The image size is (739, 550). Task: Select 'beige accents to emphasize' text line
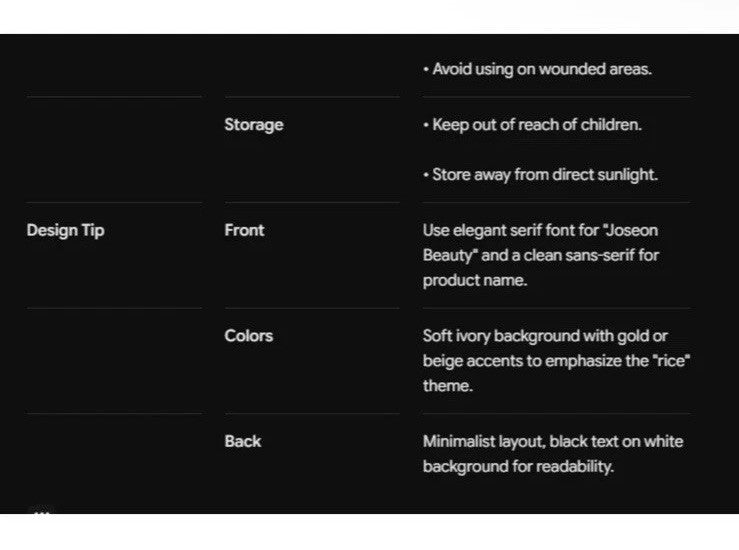click(x=556, y=361)
